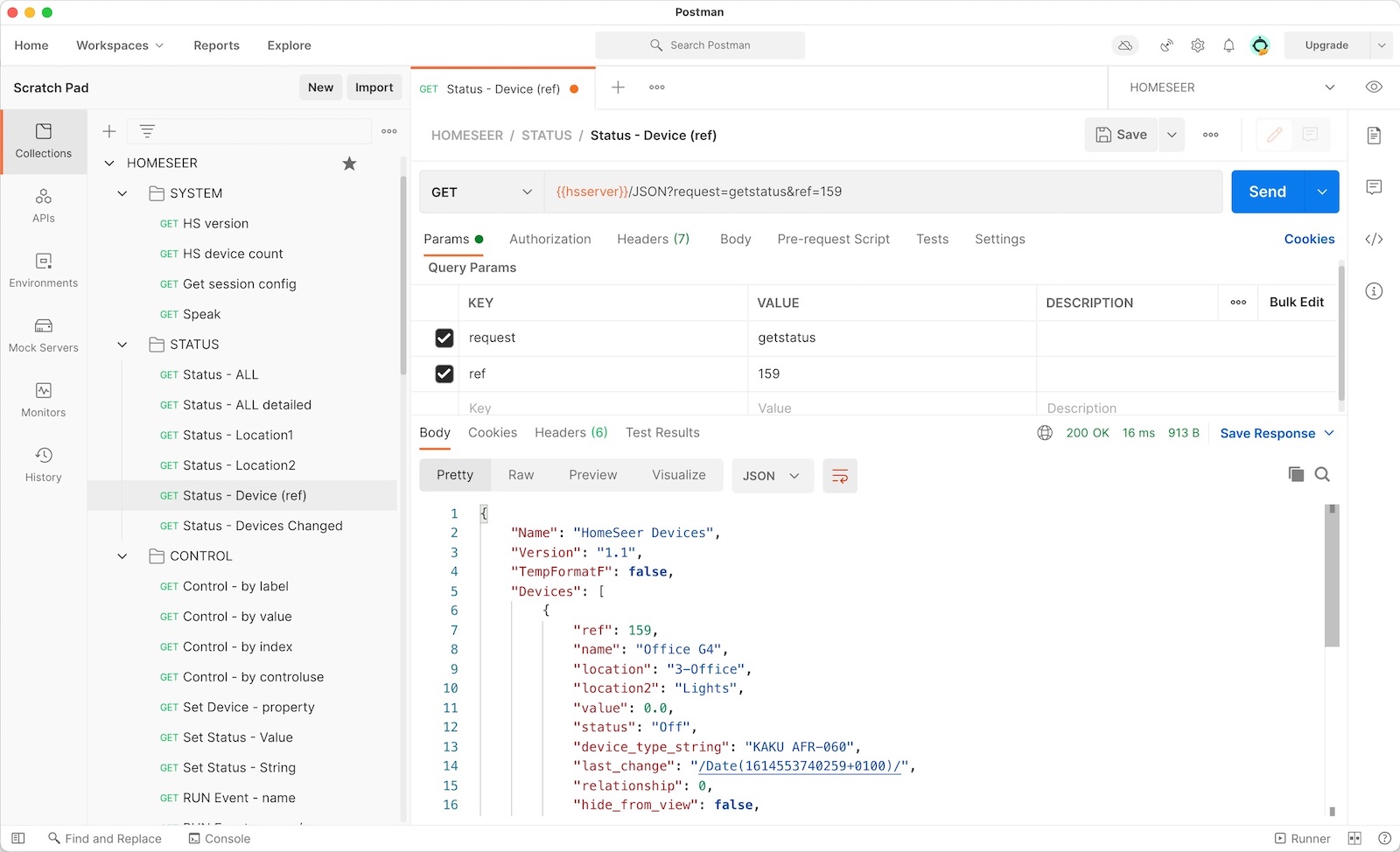Open the HOMESEER environment selector
The height and width of the screenshot is (852, 1400).
[x=1231, y=87]
